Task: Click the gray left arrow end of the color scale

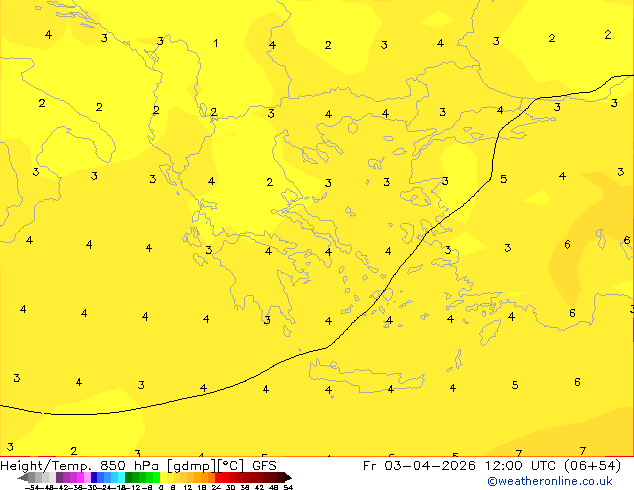Action: point(23,477)
